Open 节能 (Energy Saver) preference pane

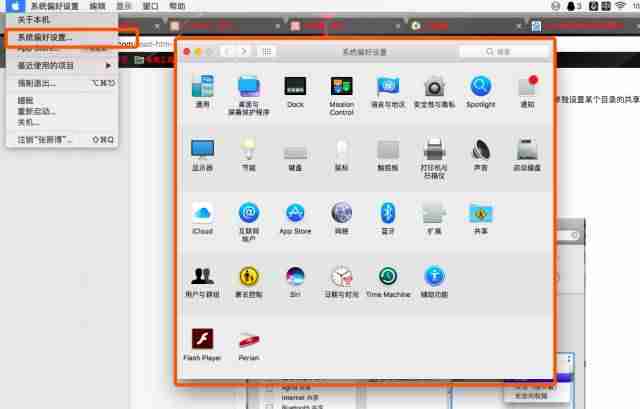[x=249, y=154]
